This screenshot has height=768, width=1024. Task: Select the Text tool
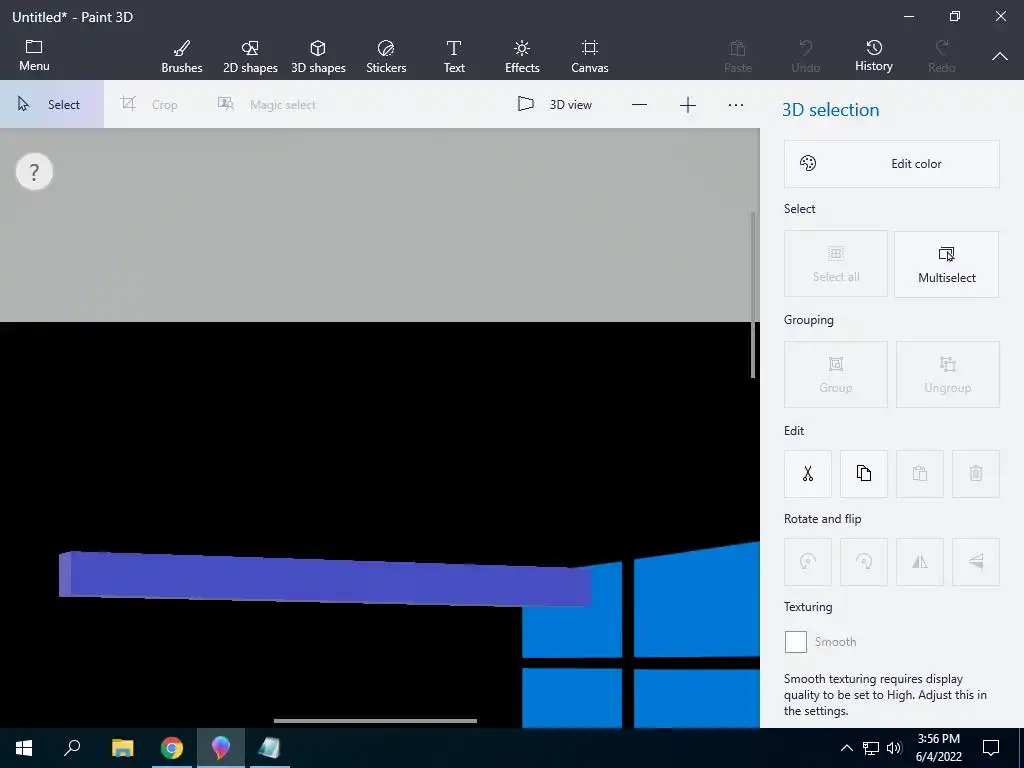pyautogui.click(x=454, y=56)
